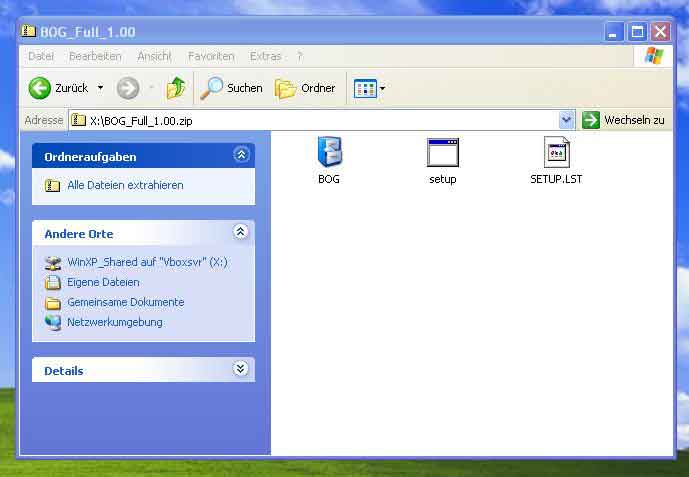Image resolution: width=689 pixels, height=477 pixels.
Task: Go up one folder level
Action: click(x=176, y=88)
